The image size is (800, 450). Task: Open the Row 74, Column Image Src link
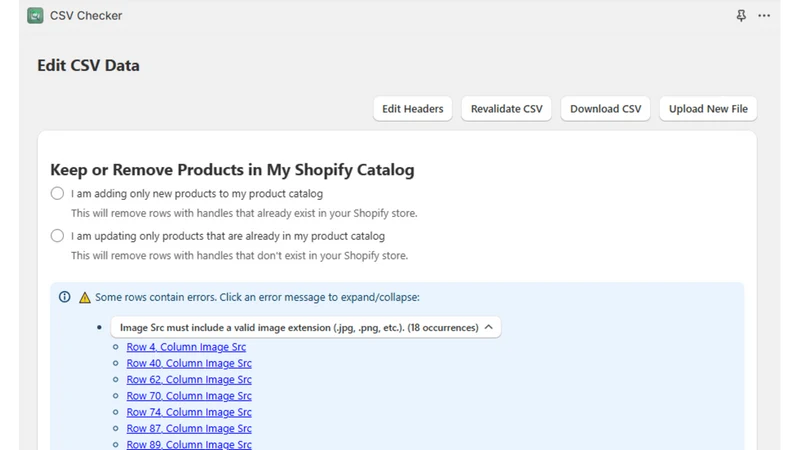pyautogui.click(x=189, y=412)
